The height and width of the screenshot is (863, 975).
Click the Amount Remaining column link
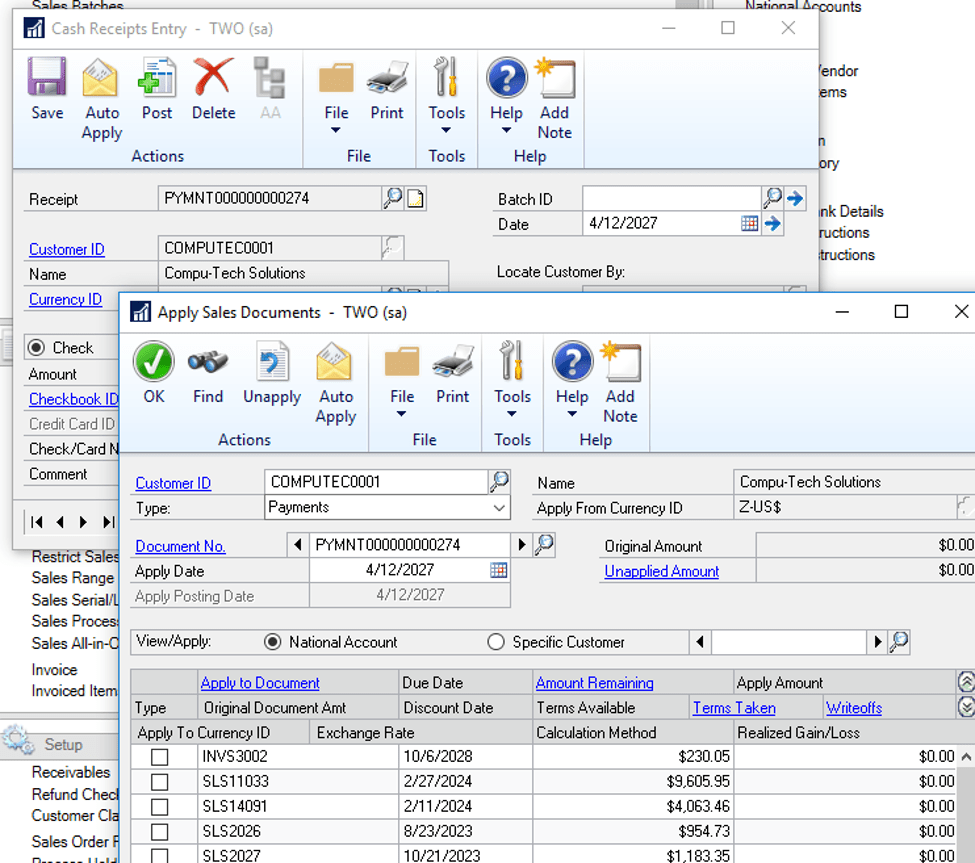click(594, 683)
